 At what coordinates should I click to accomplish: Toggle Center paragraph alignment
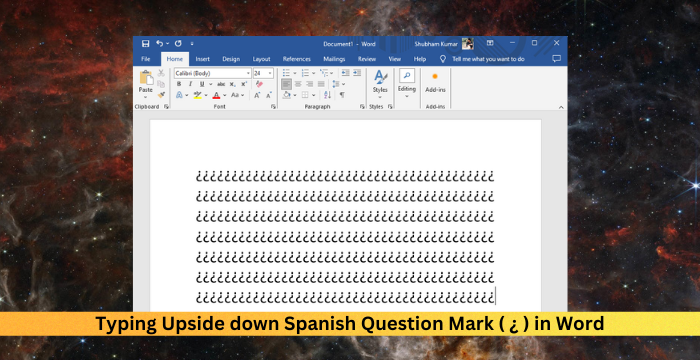coord(298,84)
